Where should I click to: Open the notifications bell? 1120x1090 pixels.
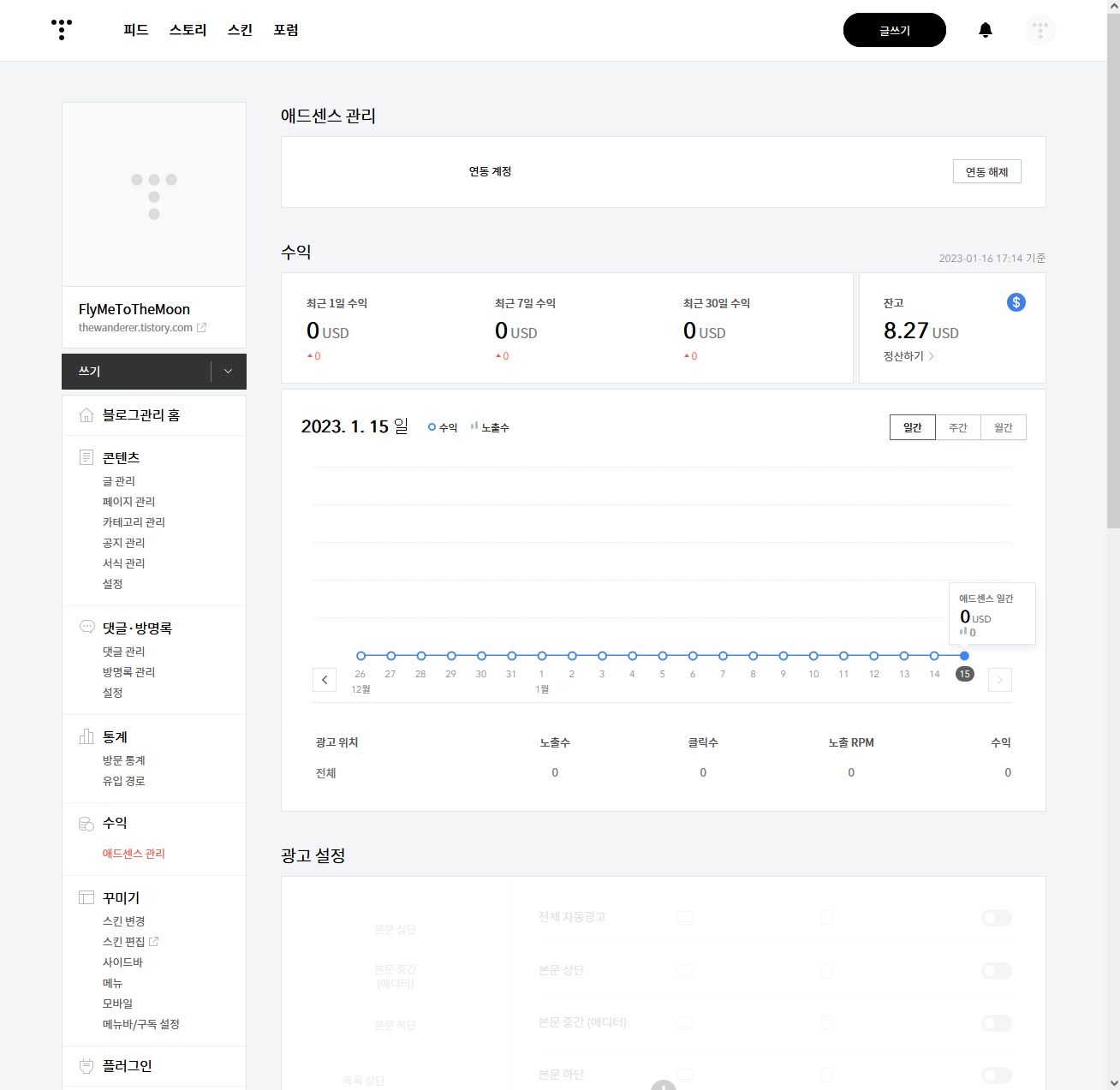click(x=986, y=30)
